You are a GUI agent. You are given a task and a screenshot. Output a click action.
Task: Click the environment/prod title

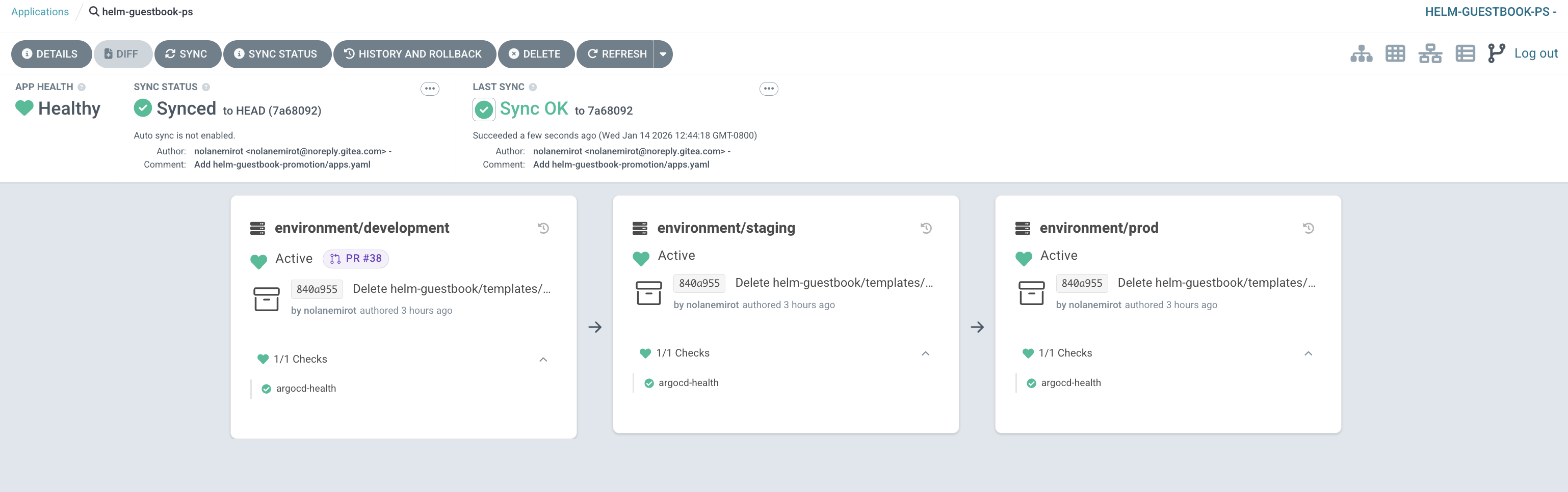[1099, 228]
